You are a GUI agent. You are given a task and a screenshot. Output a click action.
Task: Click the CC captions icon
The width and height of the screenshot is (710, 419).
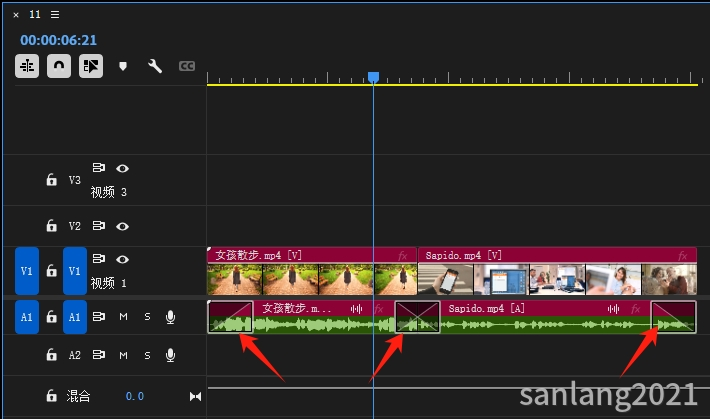click(187, 66)
